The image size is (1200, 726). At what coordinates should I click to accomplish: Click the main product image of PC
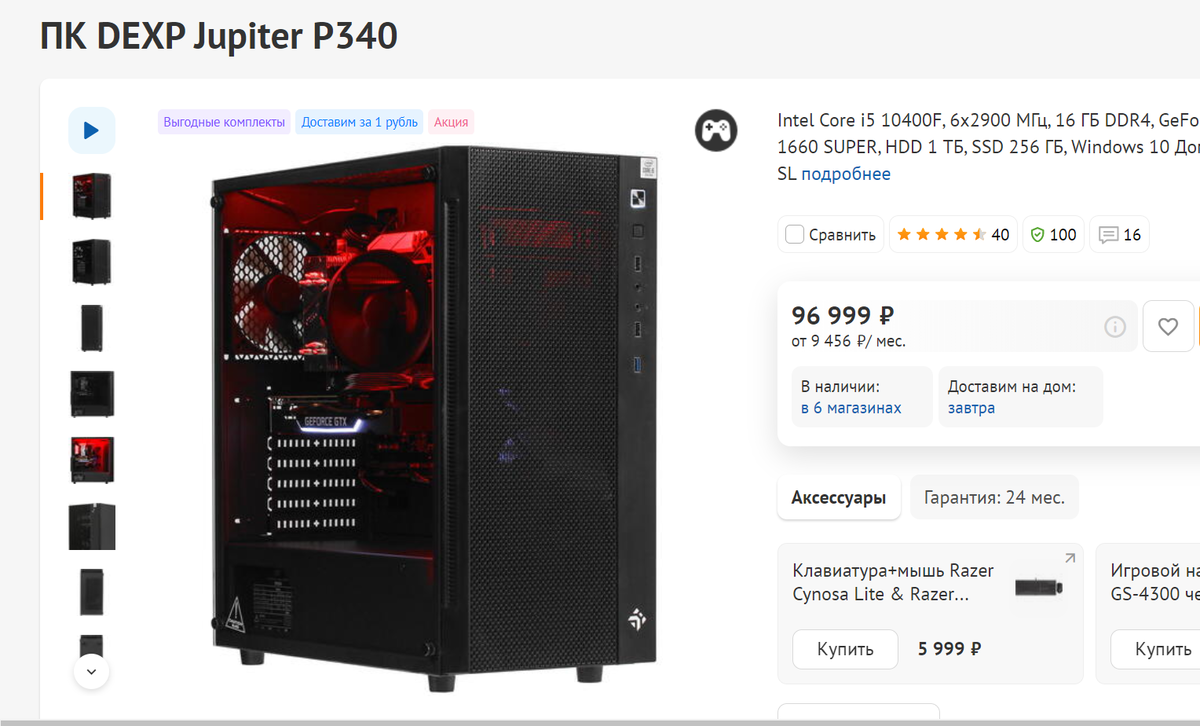[434, 418]
